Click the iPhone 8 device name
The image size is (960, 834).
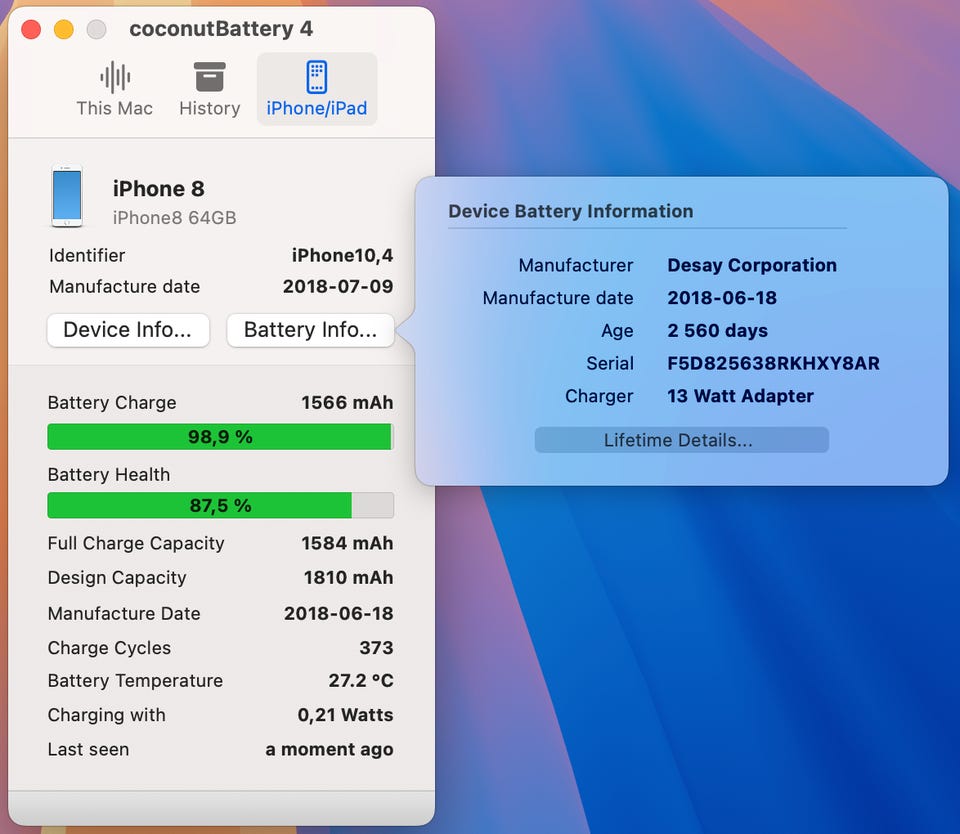click(x=159, y=189)
